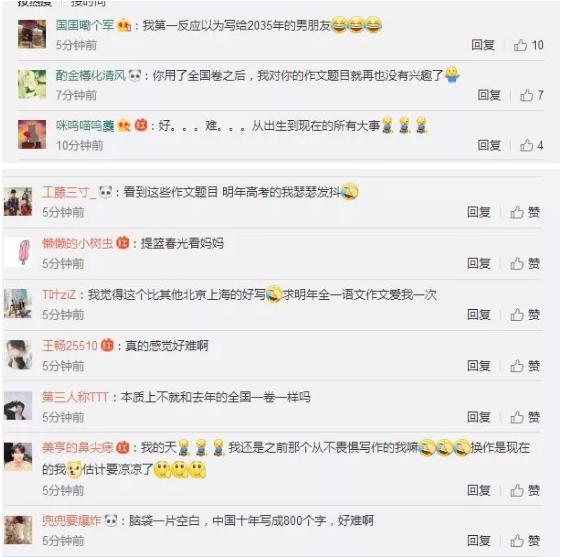Reply to 美亨的鼻尖痣's comment
The image size is (562, 557).
click(x=479, y=490)
